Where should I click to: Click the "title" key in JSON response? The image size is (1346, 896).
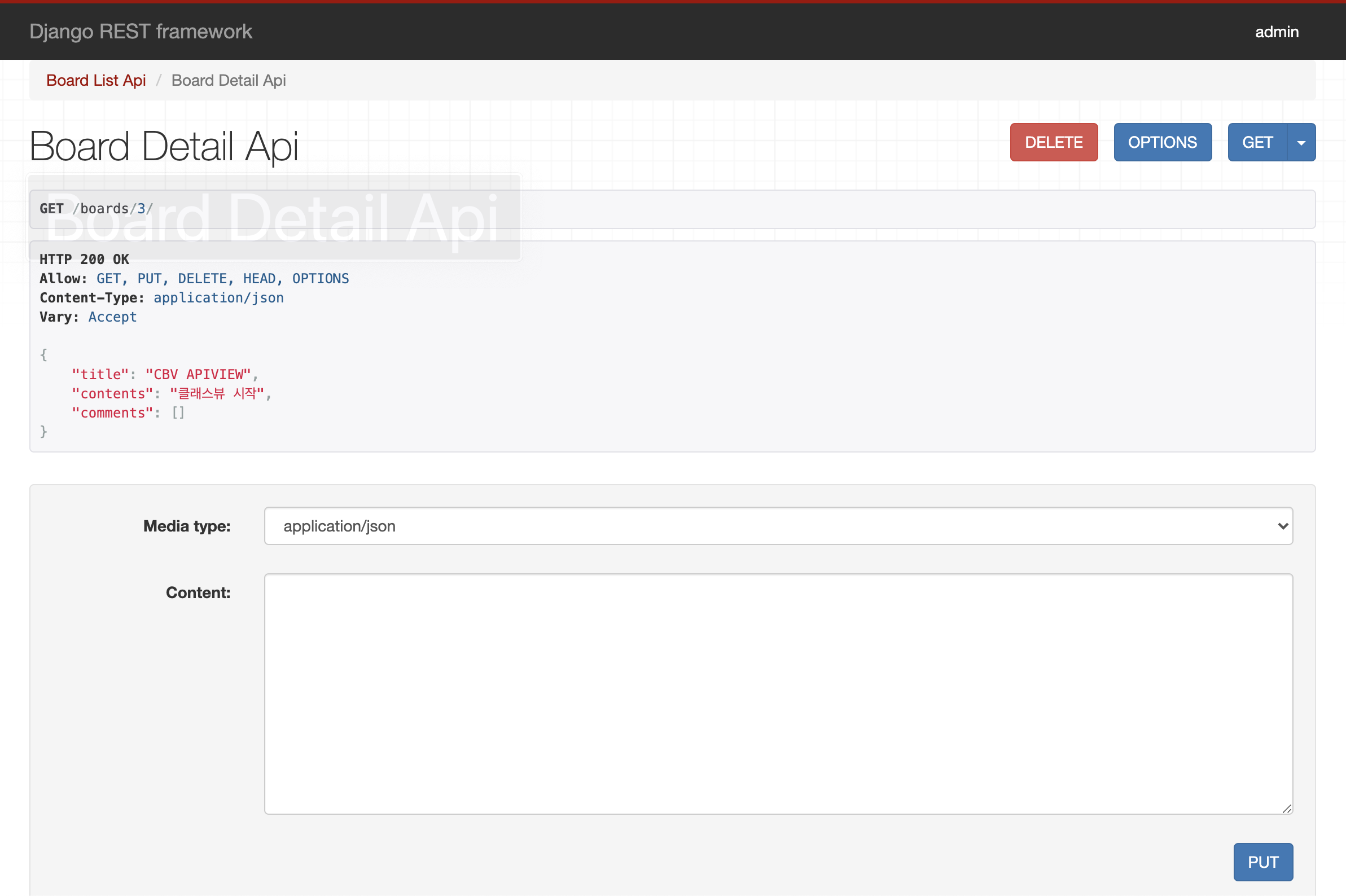100,374
